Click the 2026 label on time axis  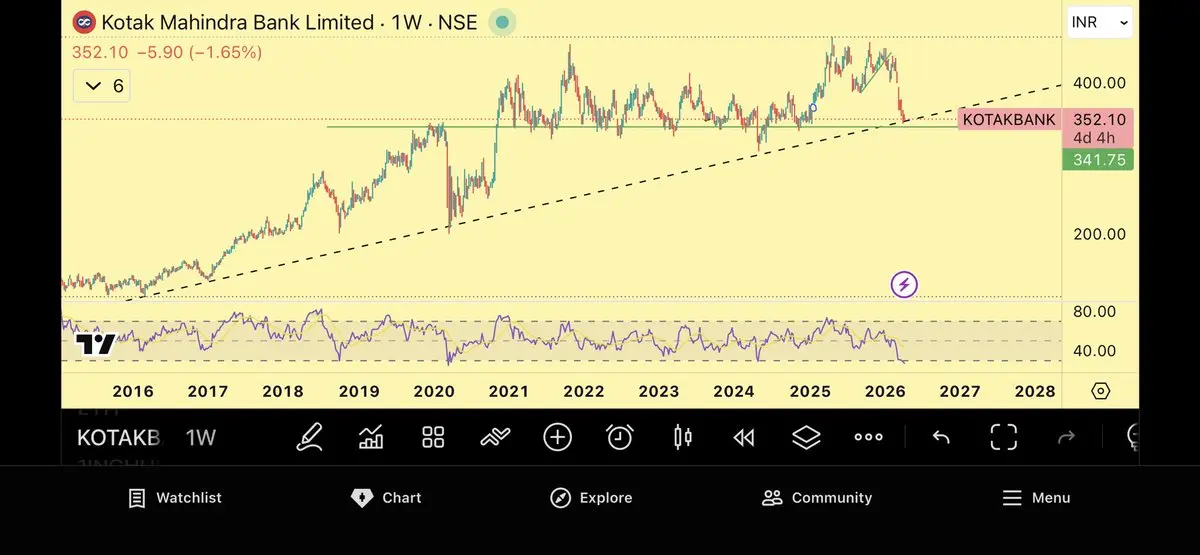(884, 392)
